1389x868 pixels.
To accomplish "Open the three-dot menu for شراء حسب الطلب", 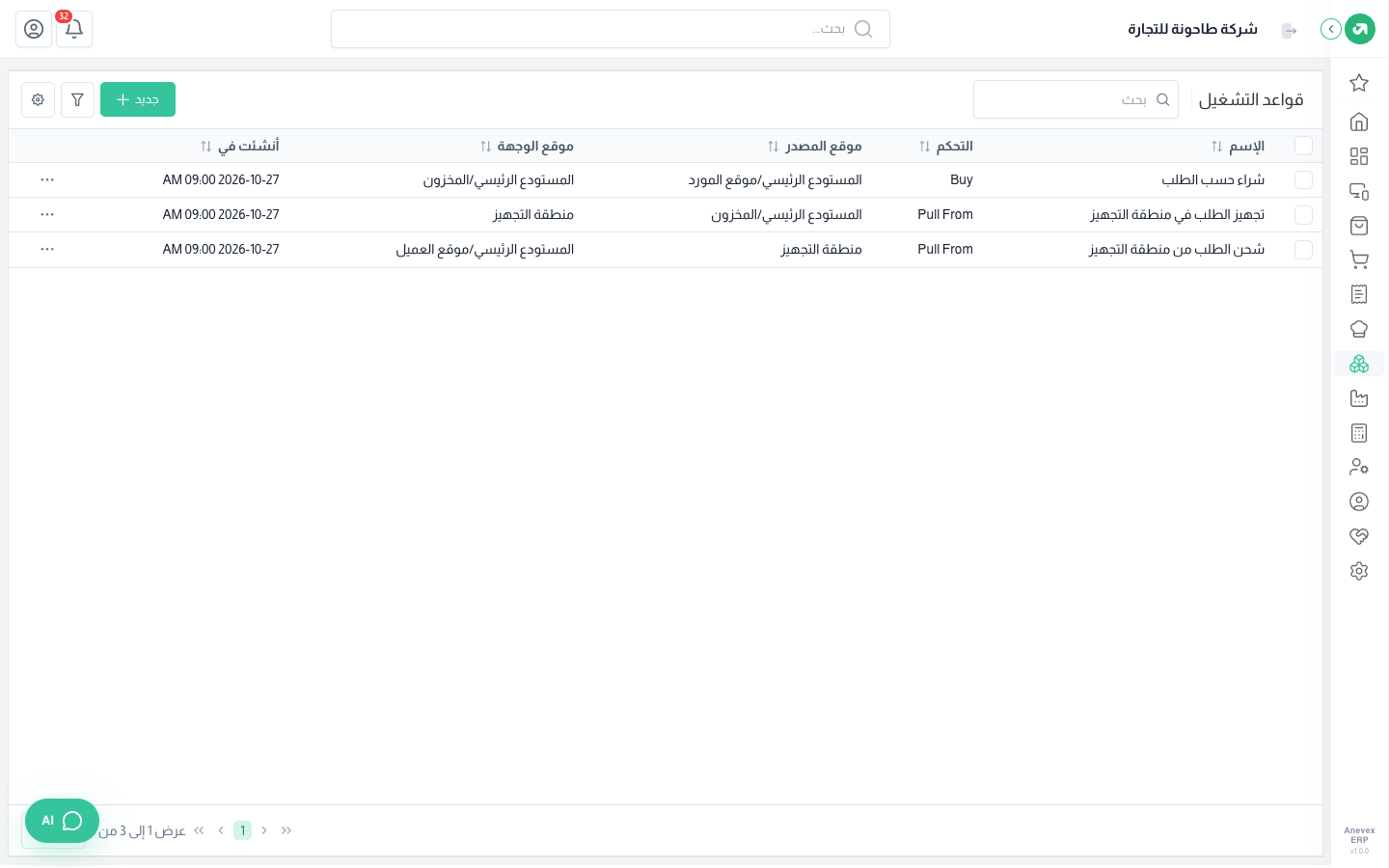I will click(47, 180).
